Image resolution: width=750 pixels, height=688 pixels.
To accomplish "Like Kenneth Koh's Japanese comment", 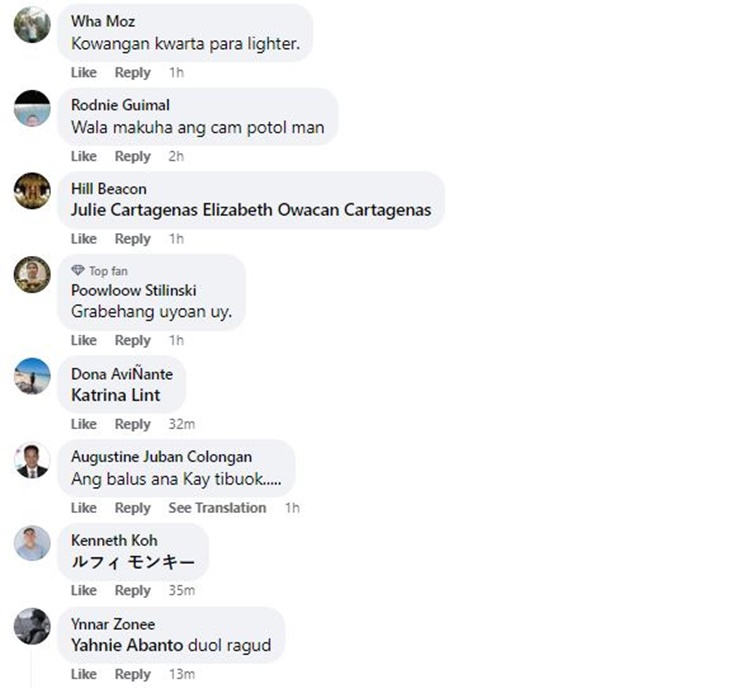I will coord(84,590).
